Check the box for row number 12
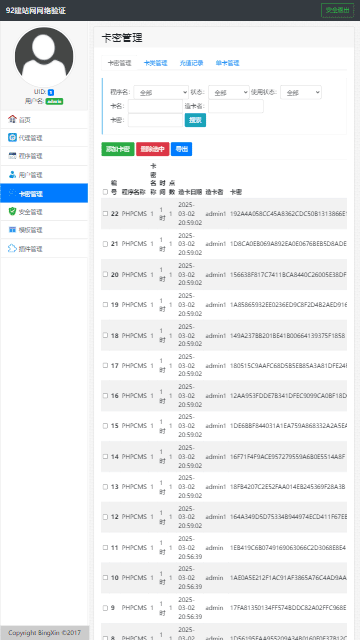360x640 pixels. (105, 517)
